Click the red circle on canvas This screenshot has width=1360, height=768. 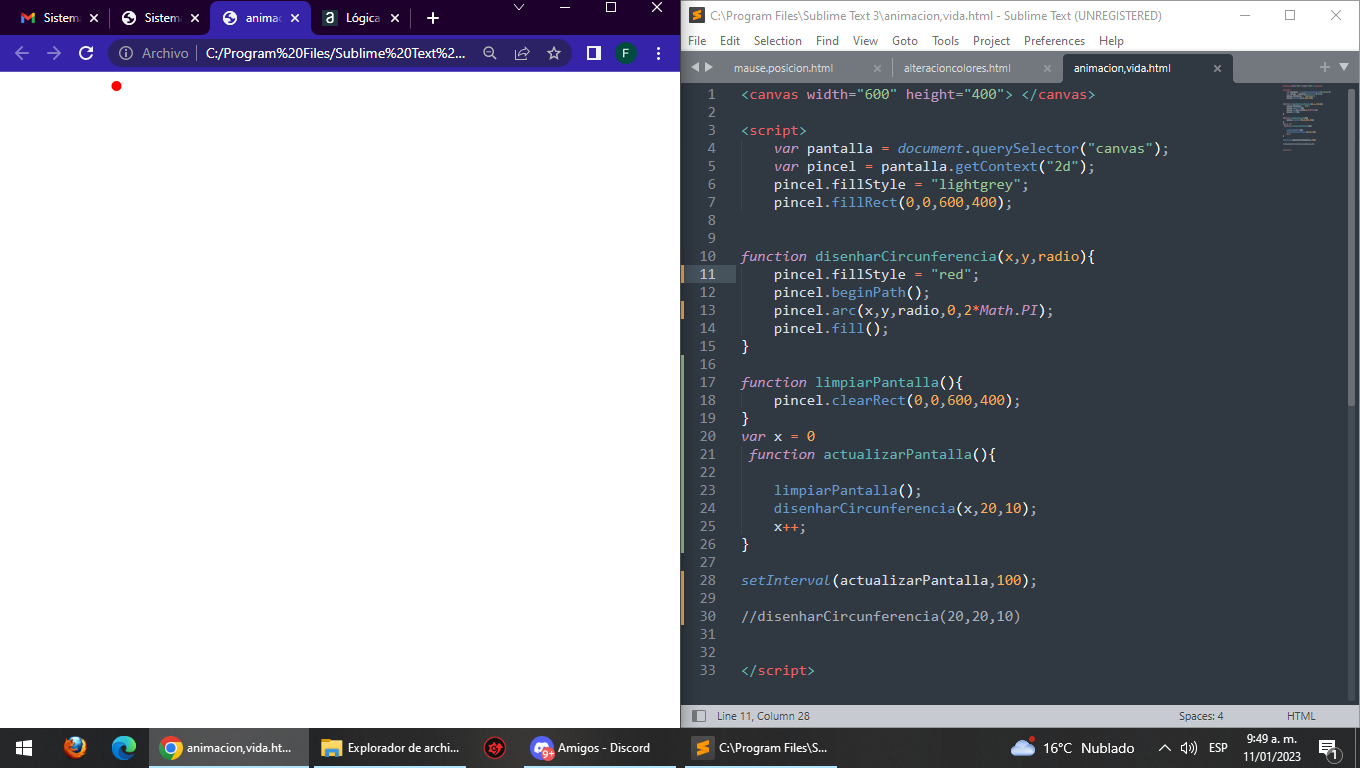pos(116,86)
